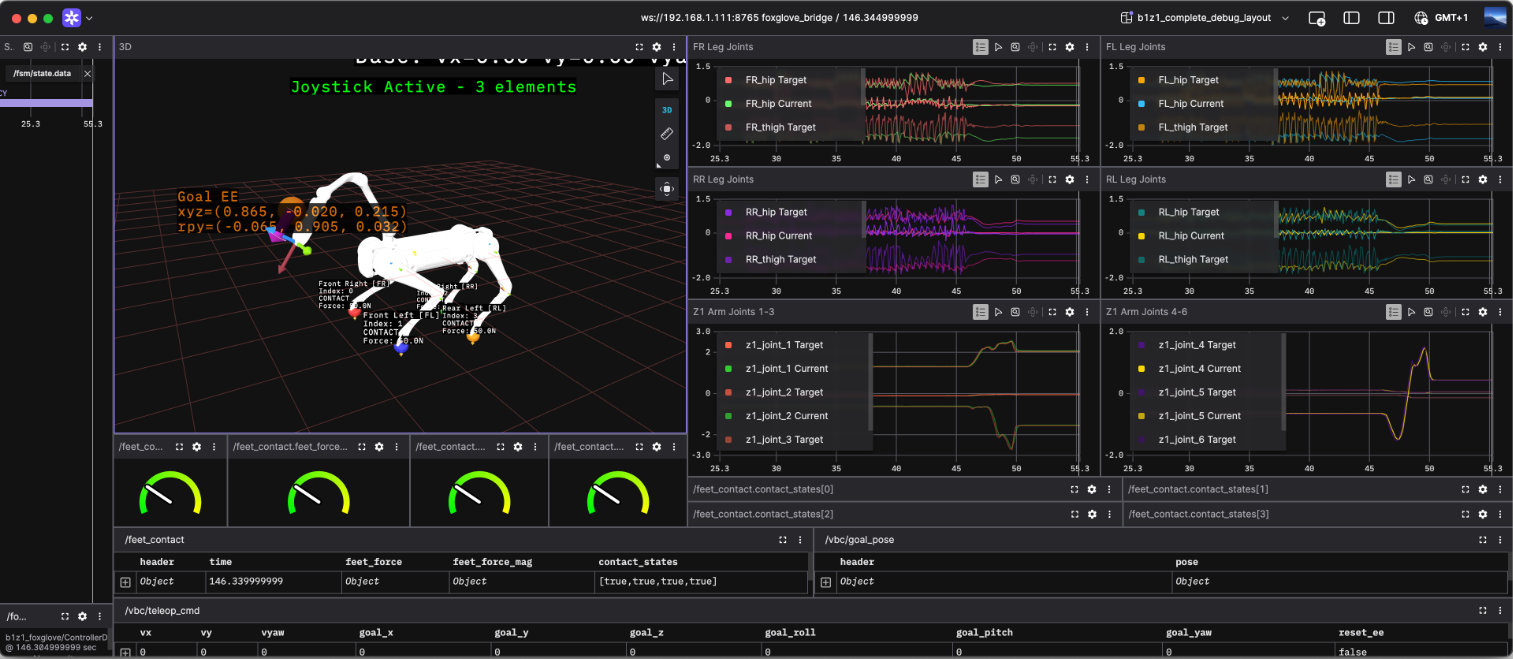Click zoom icon in RL Leg Joints panel

[x=1428, y=180]
